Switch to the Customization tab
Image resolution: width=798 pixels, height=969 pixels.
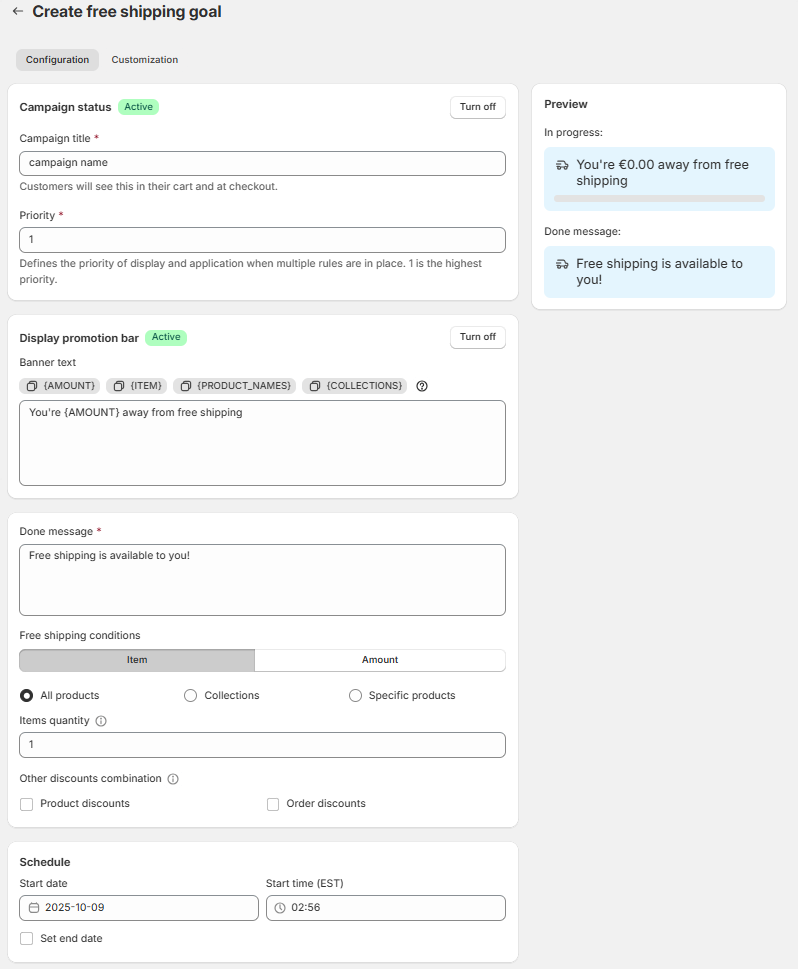click(145, 60)
